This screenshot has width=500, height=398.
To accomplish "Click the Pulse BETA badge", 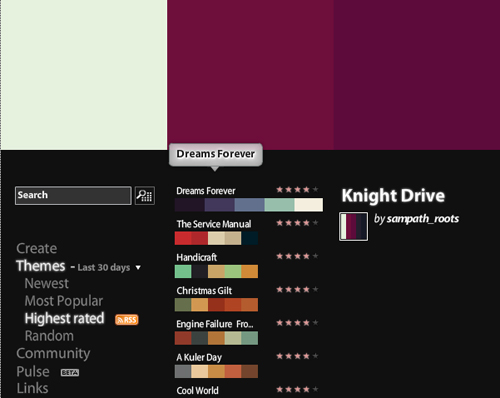I will [70, 372].
